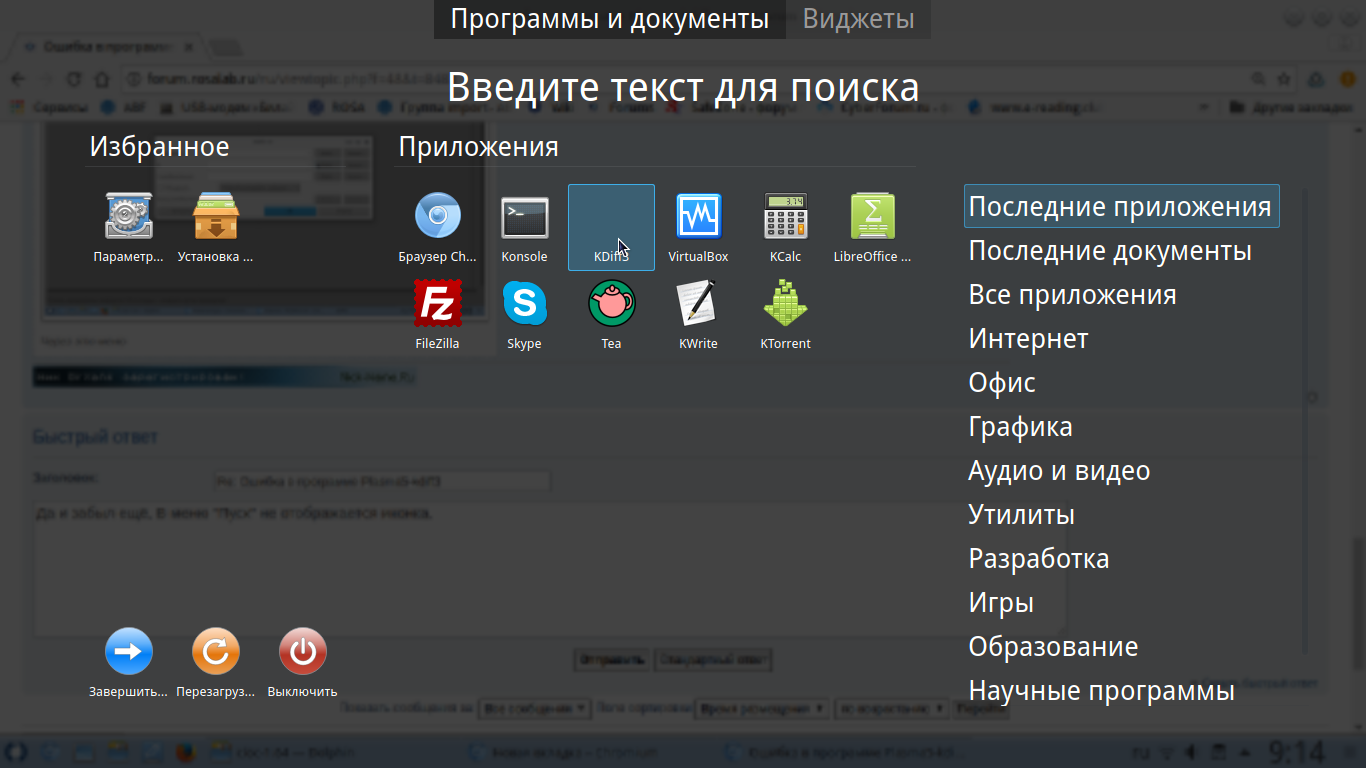
Task: Browse the Научные программы category
Action: pos(1101,690)
